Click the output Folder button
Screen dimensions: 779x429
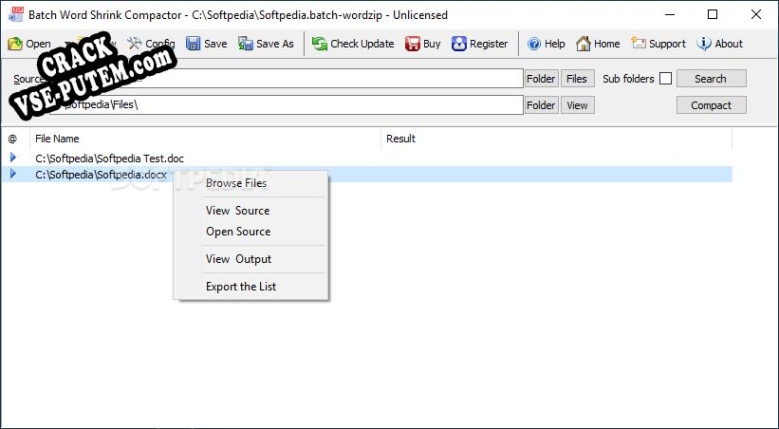pyautogui.click(x=542, y=105)
